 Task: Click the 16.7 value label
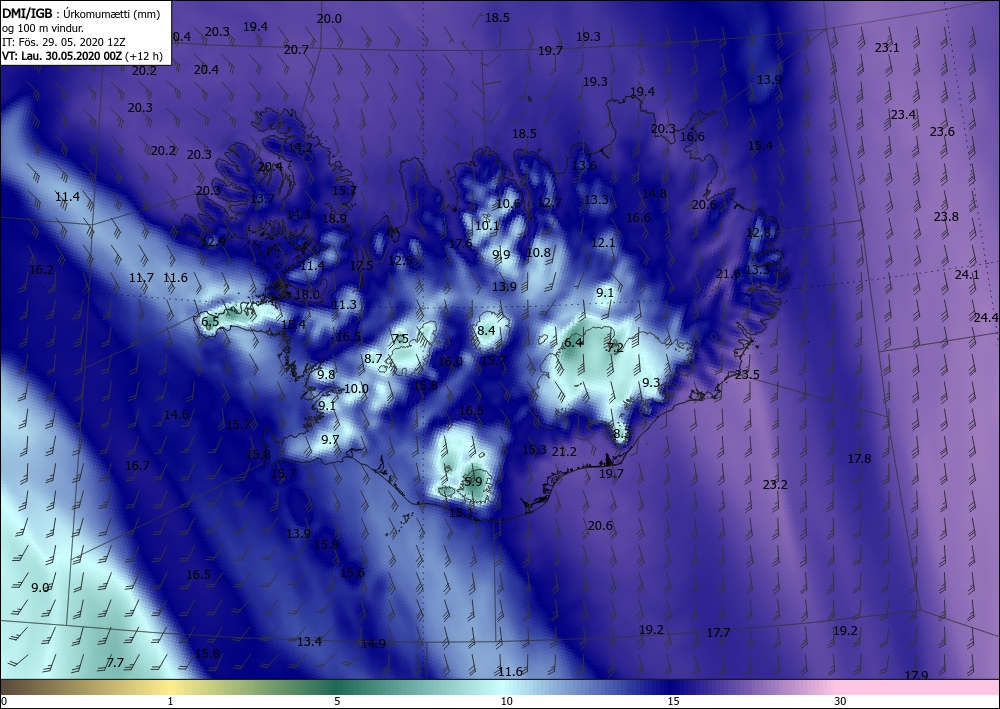pyautogui.click(x=137, y=466)
